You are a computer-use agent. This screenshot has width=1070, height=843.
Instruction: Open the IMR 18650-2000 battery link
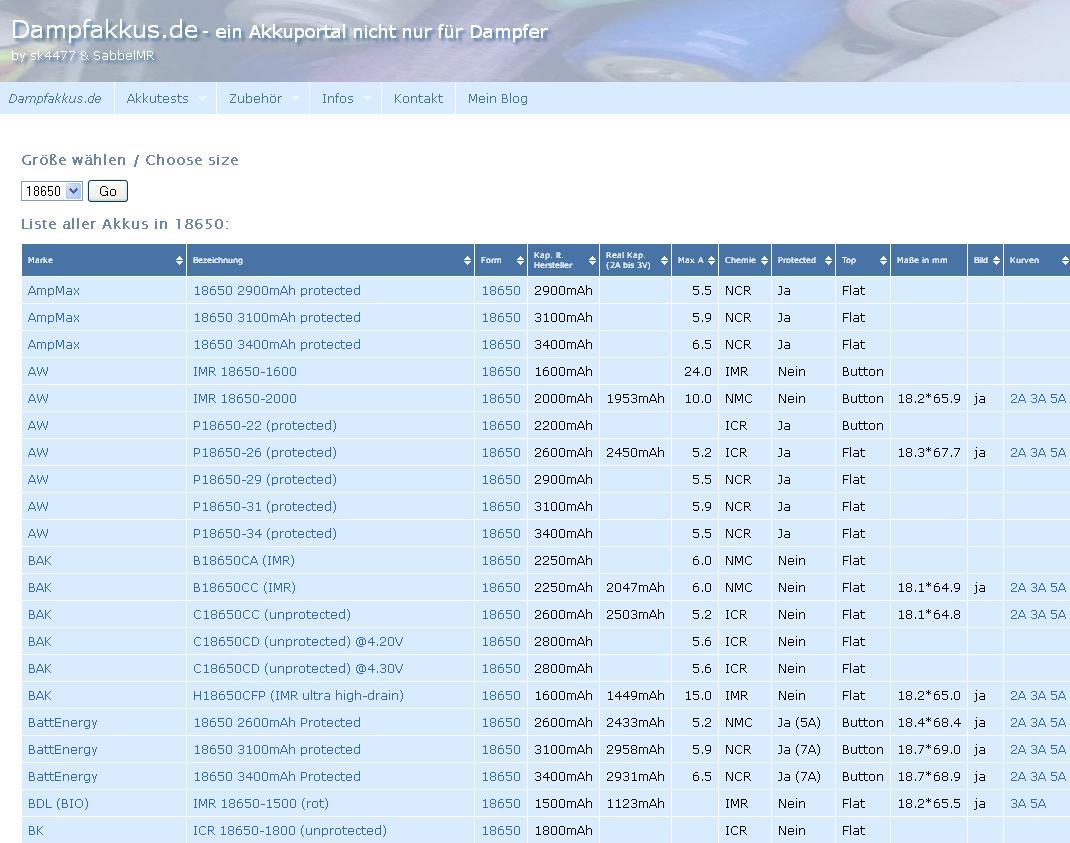pos(244,398)
